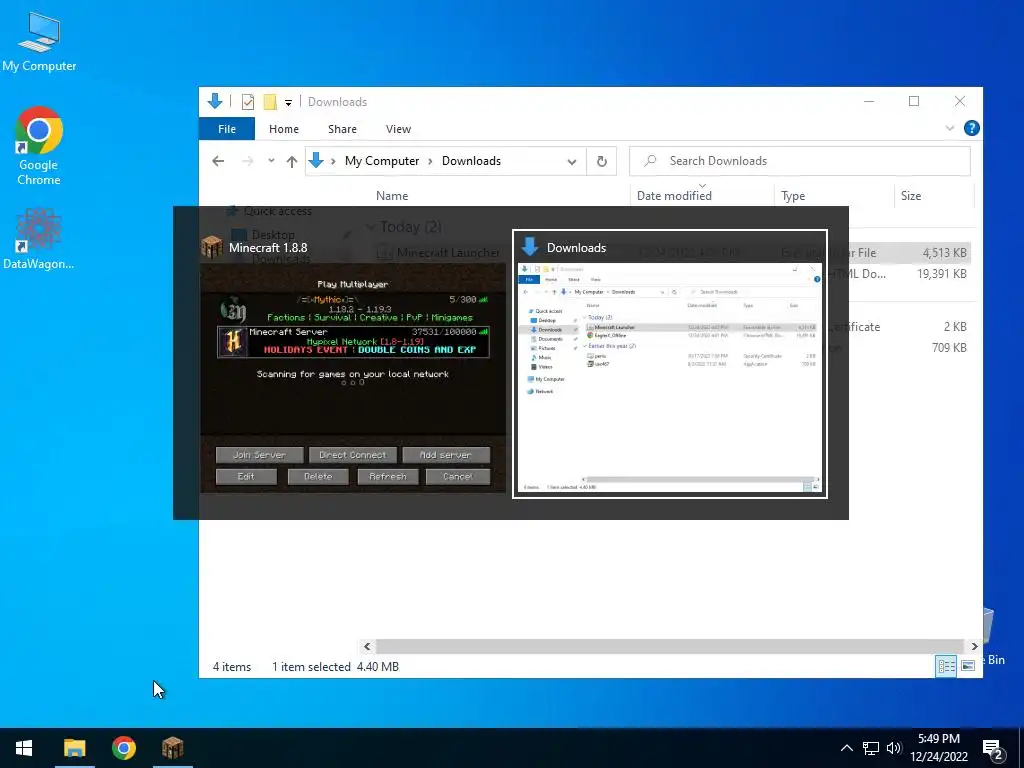The height and width of the screenshot is (768, 1024).
Task: Go up one folder level
Action: pyautogui.click(x=292, y=161)
